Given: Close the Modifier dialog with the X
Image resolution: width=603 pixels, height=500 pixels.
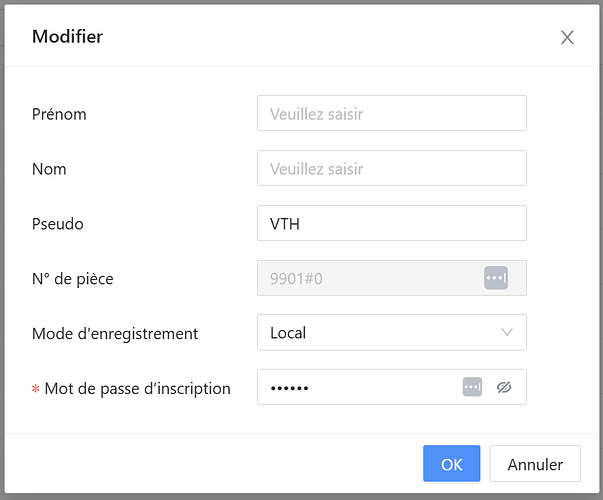Looking at the screenshot, I should click(x=567, y=38).
